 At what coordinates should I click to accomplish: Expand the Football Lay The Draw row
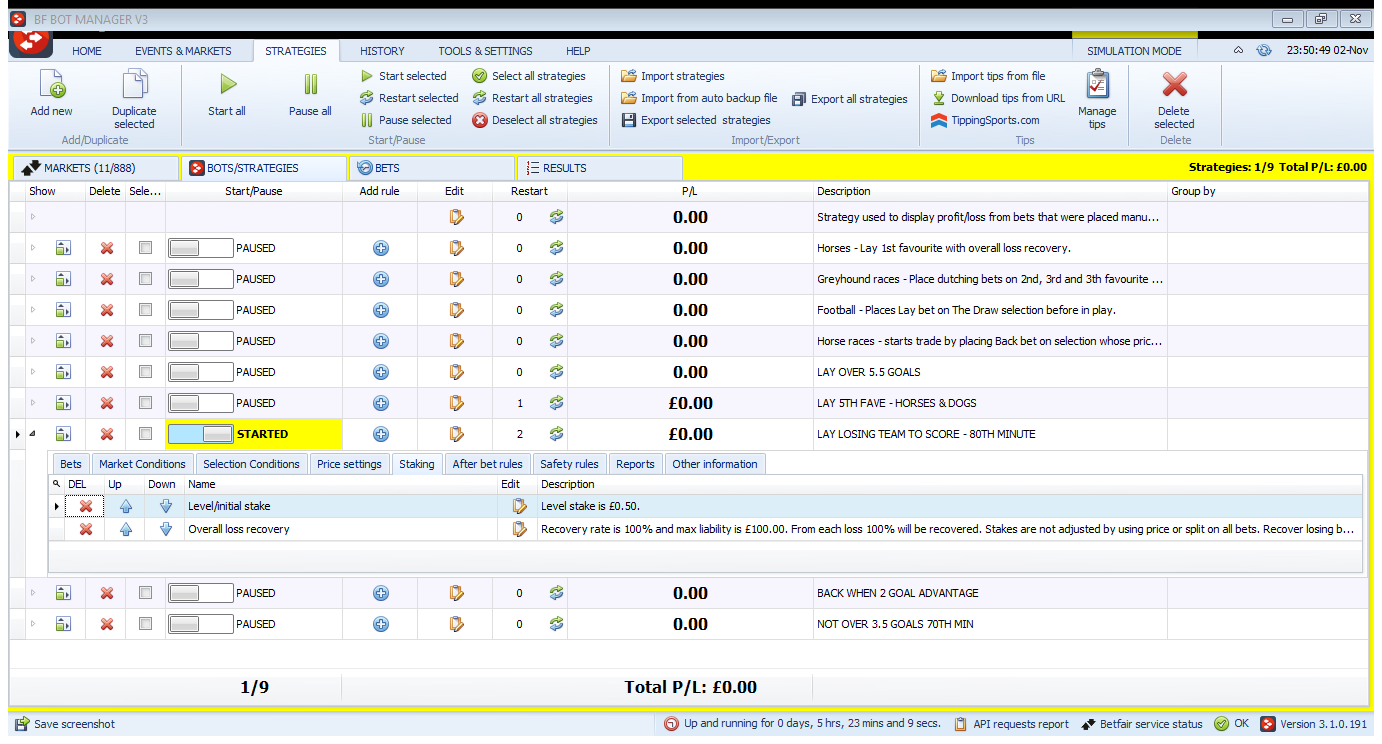[x=32, y=310]
